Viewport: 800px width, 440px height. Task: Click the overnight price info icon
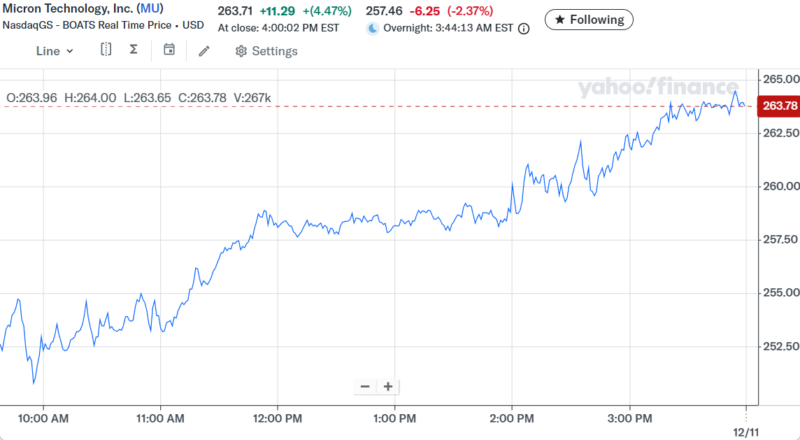[x=524, y=28]
